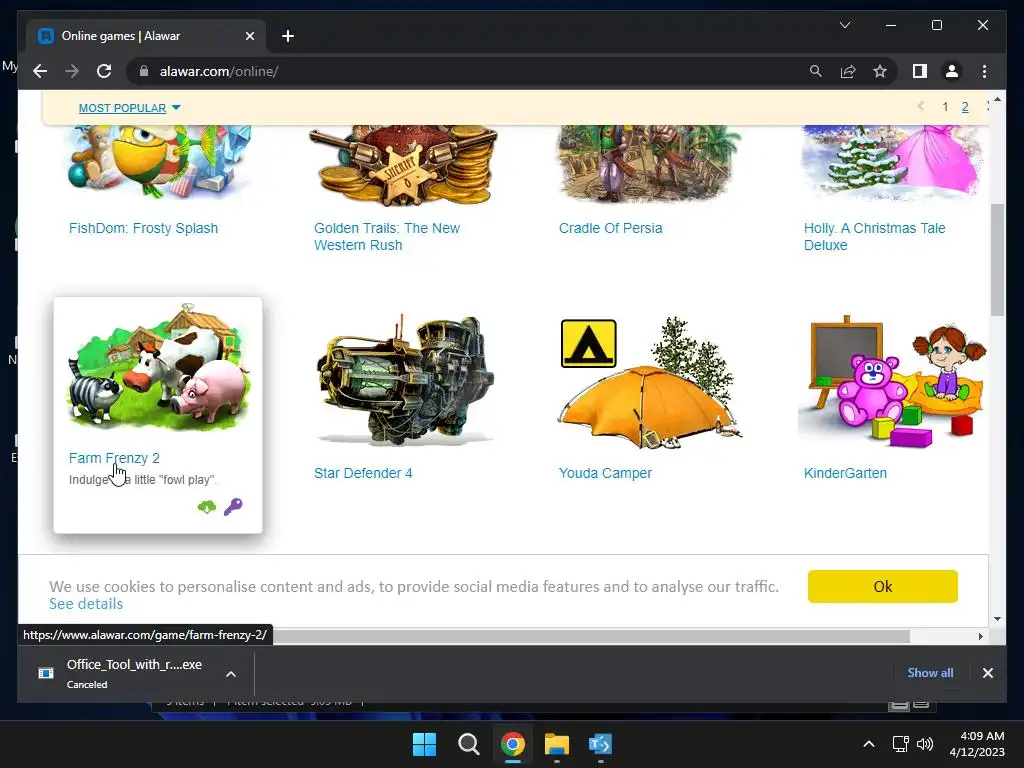
Task: Open the Youda Camper link
Action: [605, 473]
